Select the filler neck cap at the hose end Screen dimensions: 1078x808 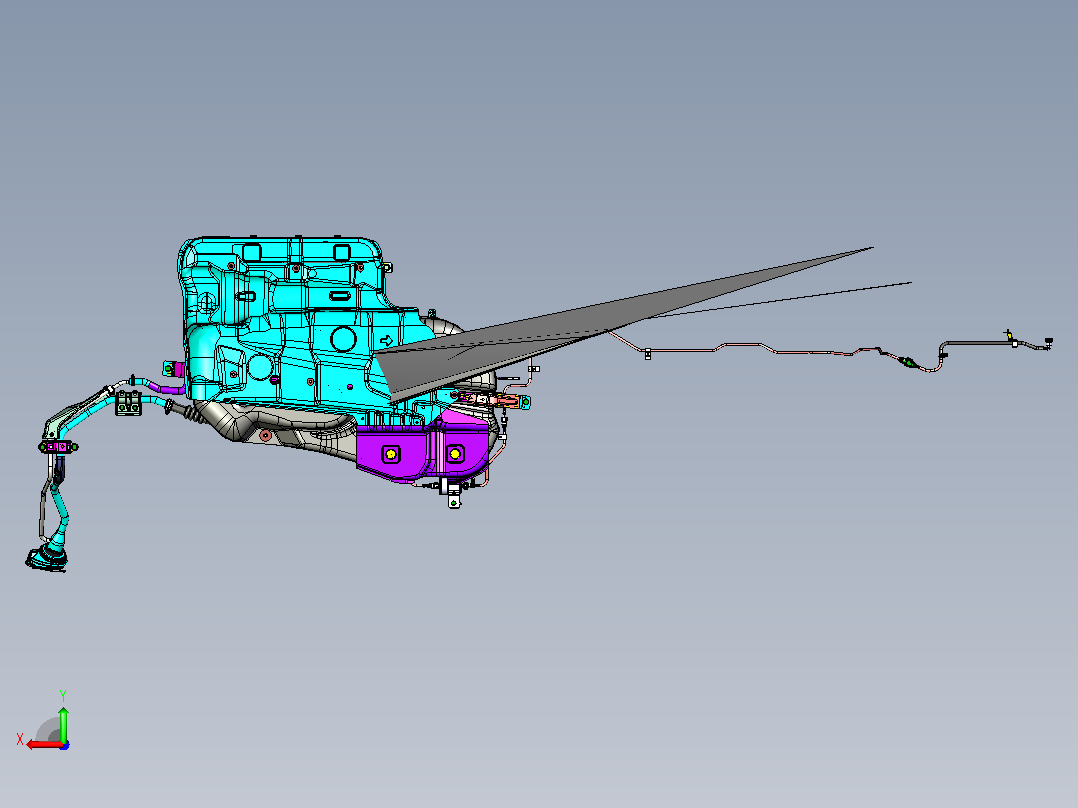pyautogui.click(x=46, y=558)
